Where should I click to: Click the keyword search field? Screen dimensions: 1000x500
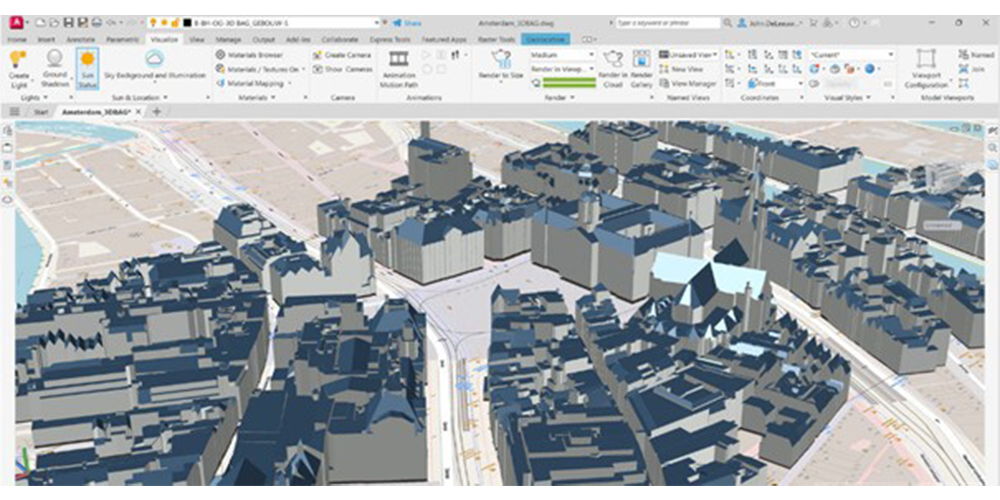(x=665, y=22)
